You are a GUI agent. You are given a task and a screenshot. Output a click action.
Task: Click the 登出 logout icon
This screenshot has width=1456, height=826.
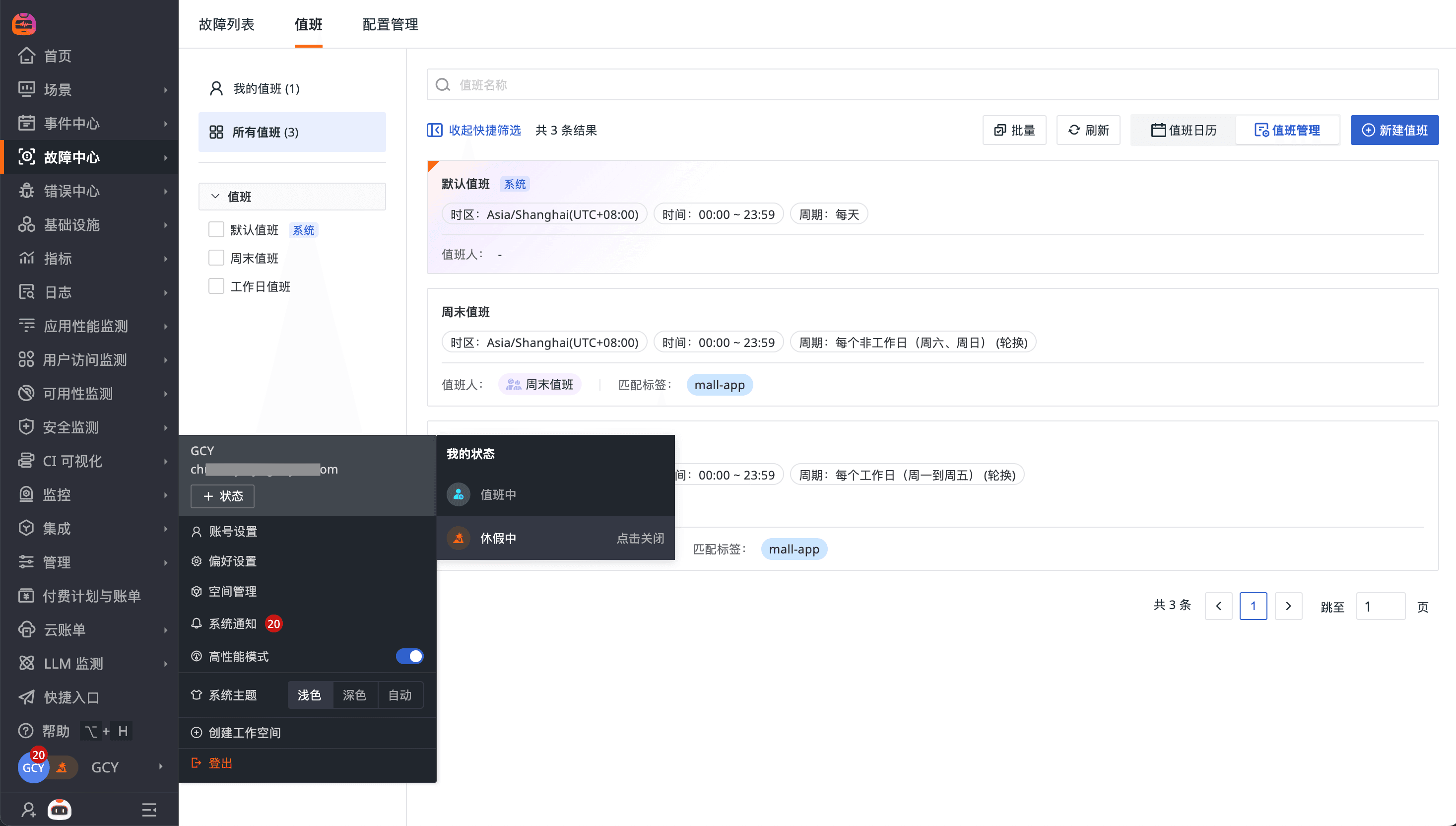click(x=197, y=763)
